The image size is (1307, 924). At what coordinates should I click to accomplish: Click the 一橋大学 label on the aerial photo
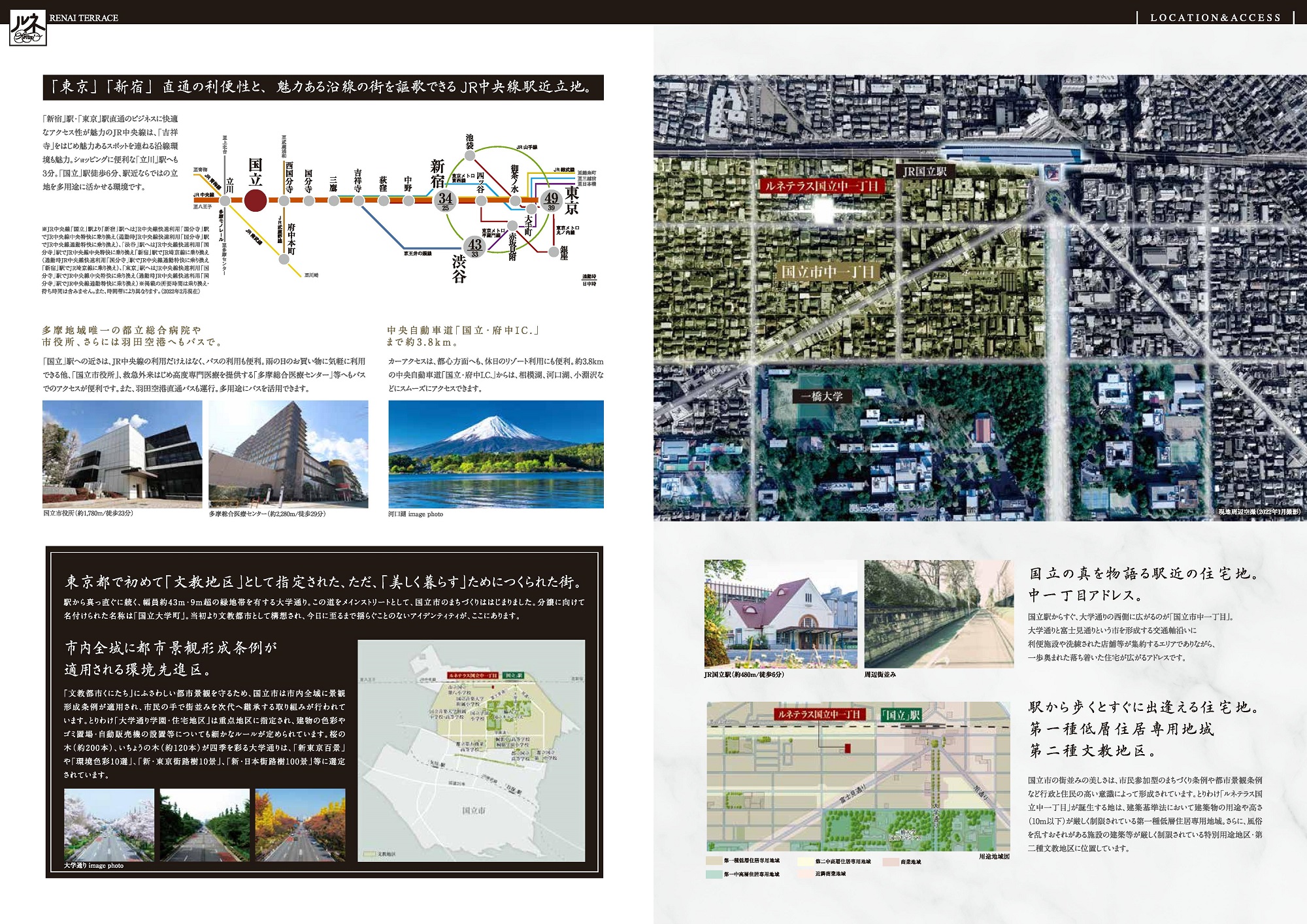point(822,396)
